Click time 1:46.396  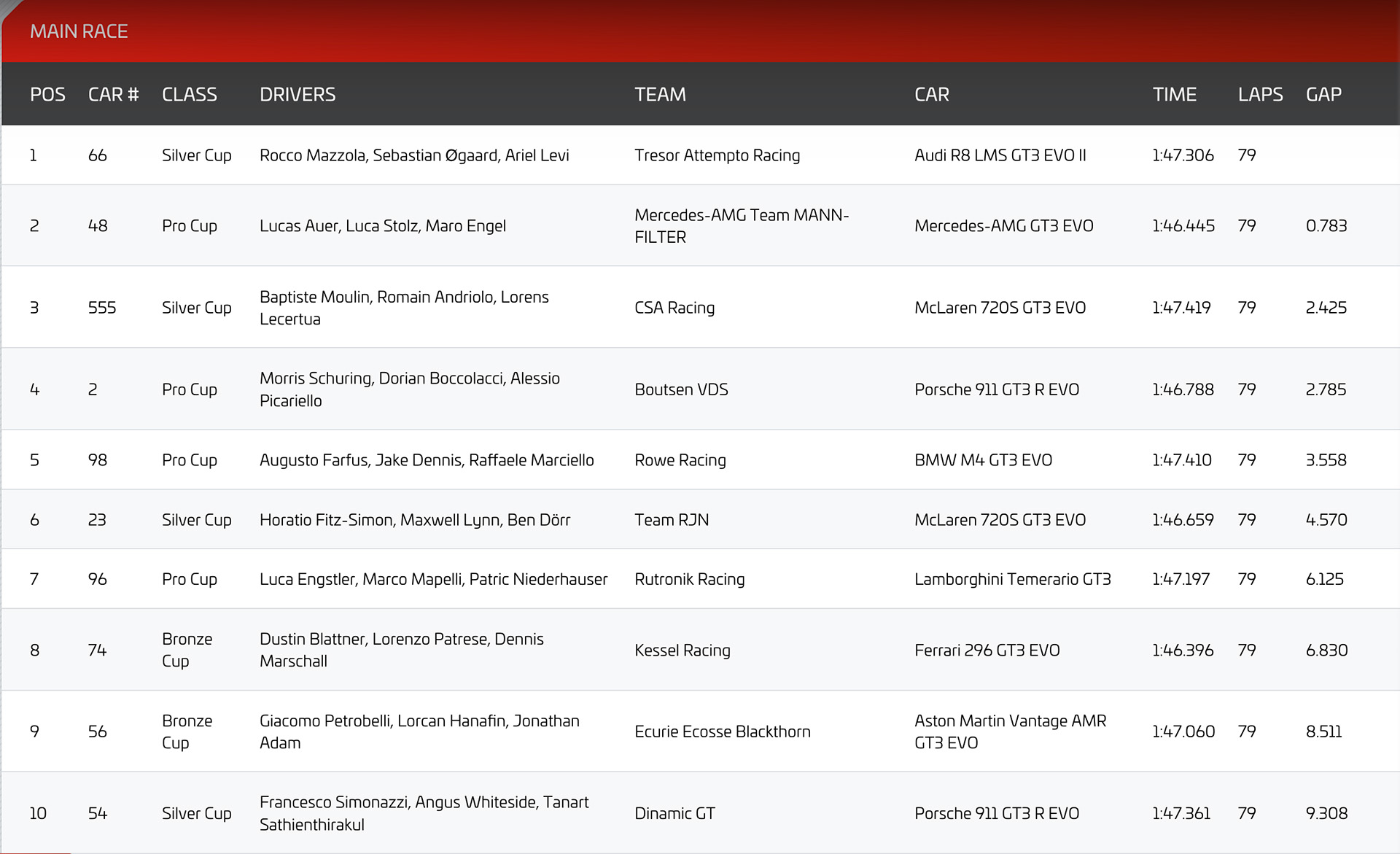click(x=1183, y=651)
